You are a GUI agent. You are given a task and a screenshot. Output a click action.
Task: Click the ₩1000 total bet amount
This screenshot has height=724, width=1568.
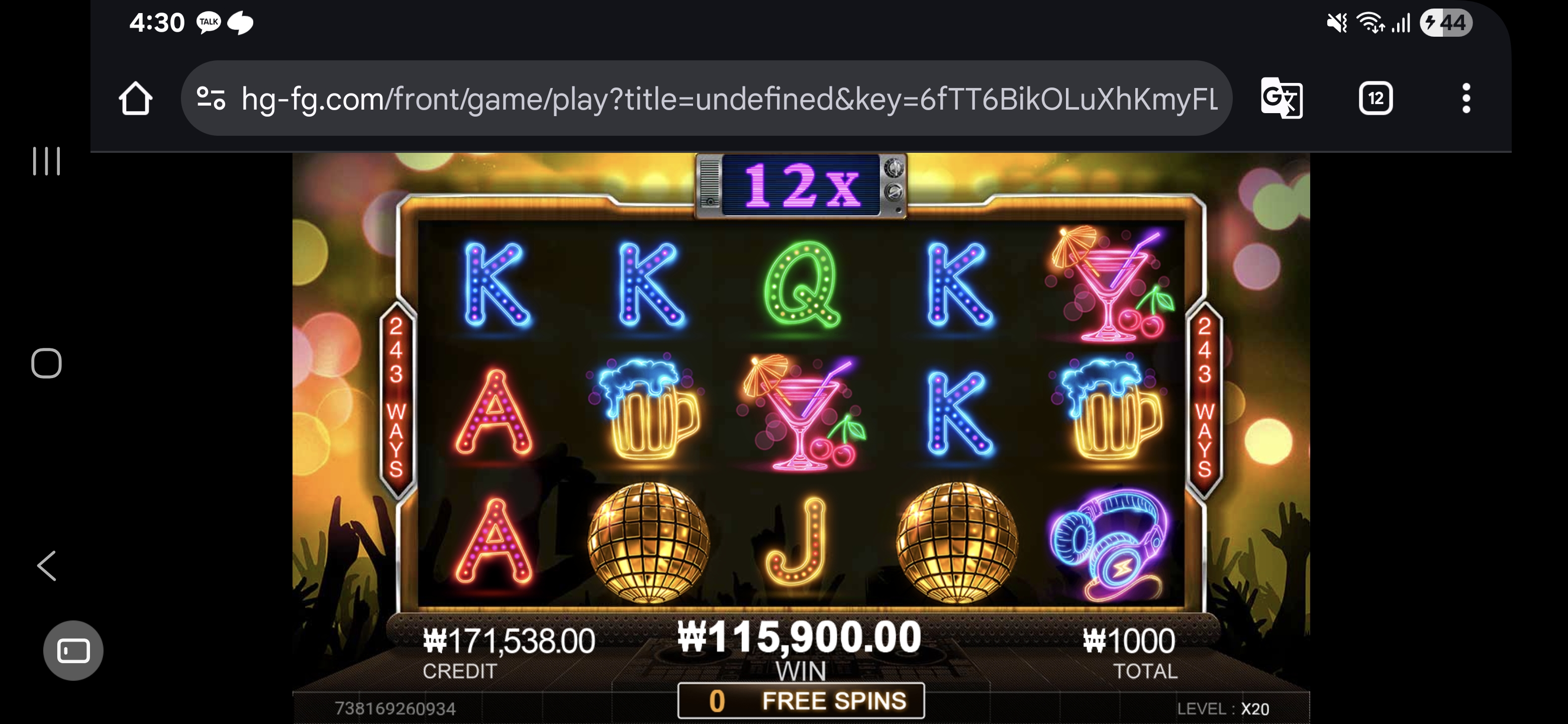pyautogui.click(x=1129, y=641)
